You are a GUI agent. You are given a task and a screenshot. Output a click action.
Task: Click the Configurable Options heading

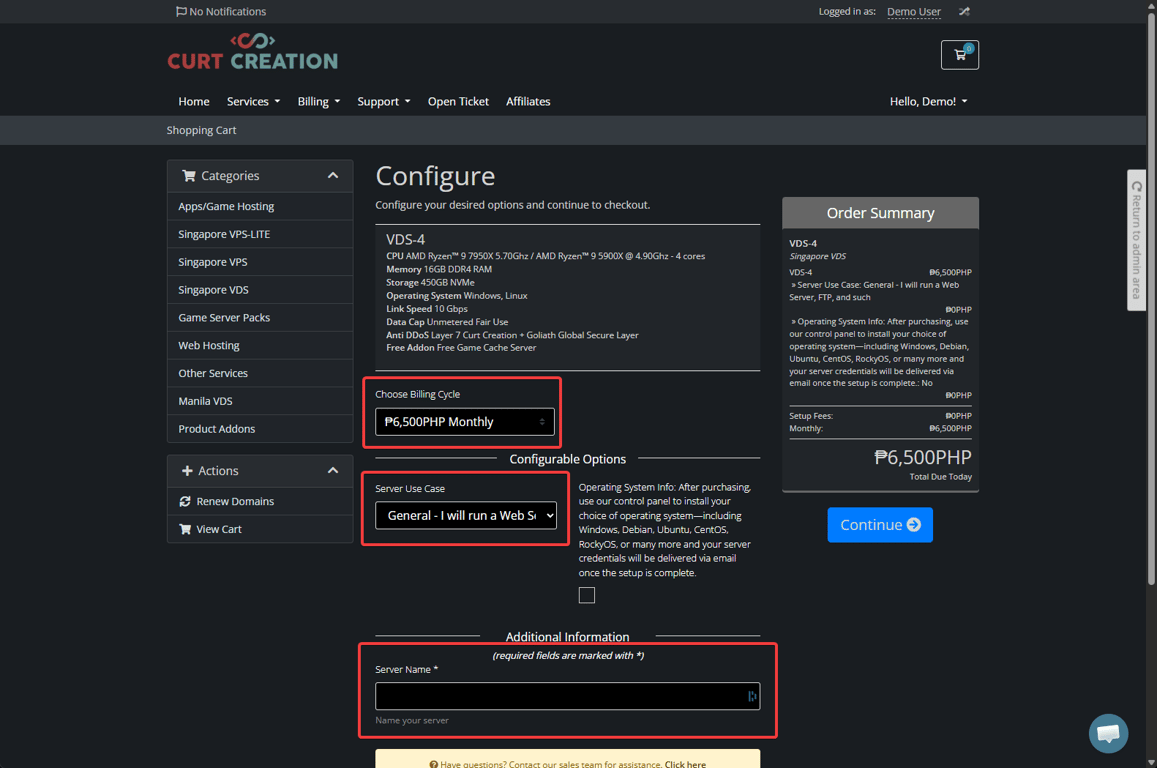pyautogui.click(x=567, y=459)
